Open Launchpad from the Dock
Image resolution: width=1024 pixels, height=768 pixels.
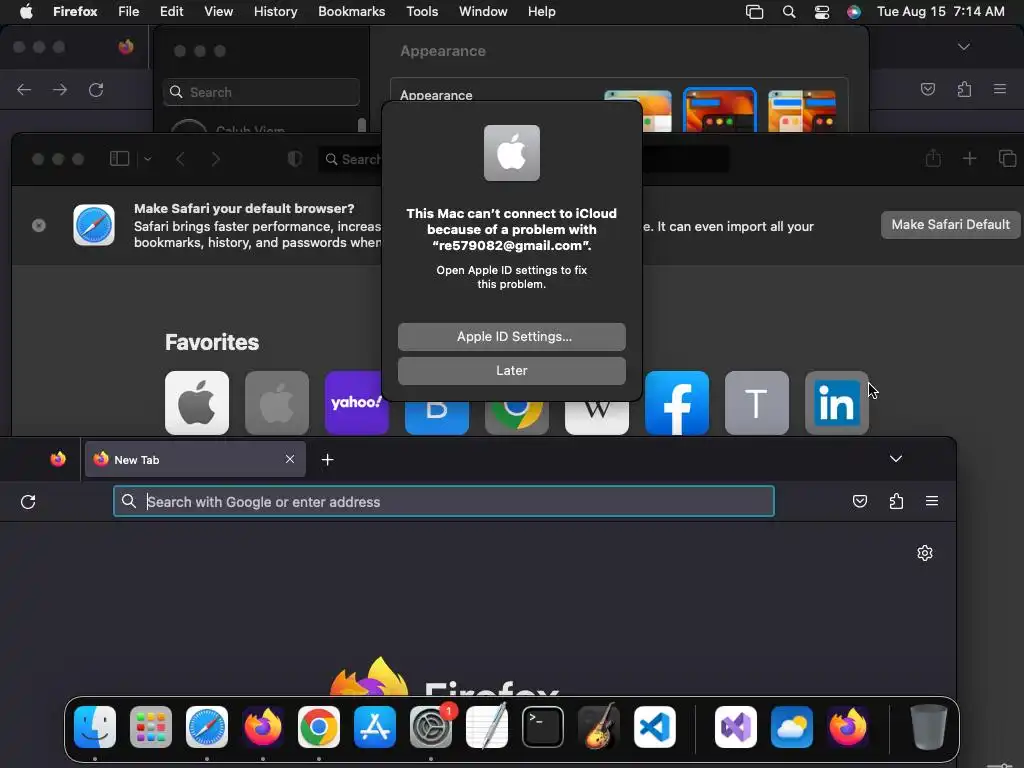(151, 727)
